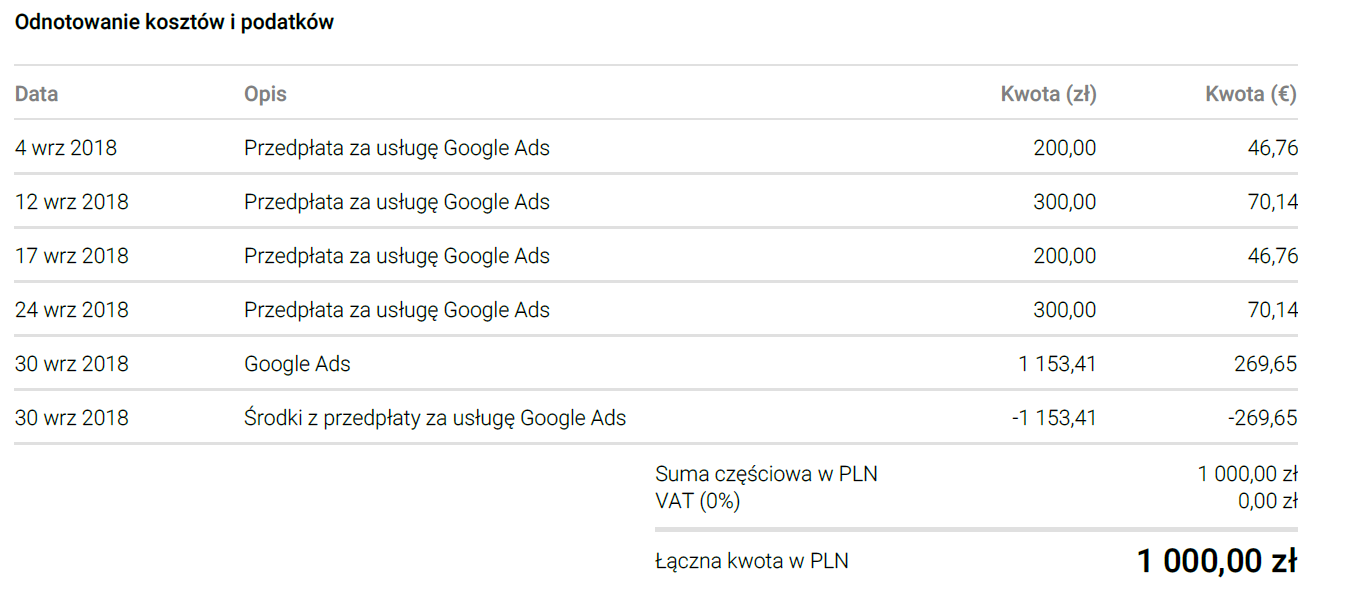Click the Suma częściowa w PLN label

pos(766,474)
